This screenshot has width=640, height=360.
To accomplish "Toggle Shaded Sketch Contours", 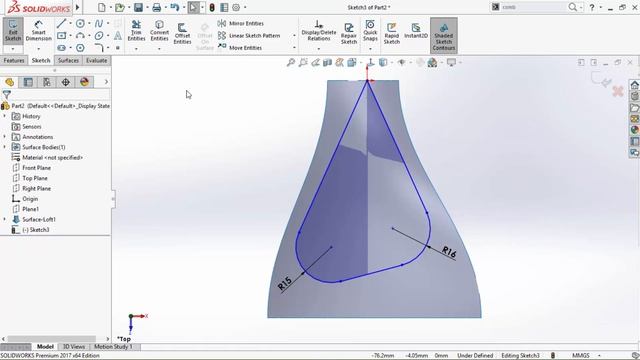I will pyautogui.click(x=444, y=36).
